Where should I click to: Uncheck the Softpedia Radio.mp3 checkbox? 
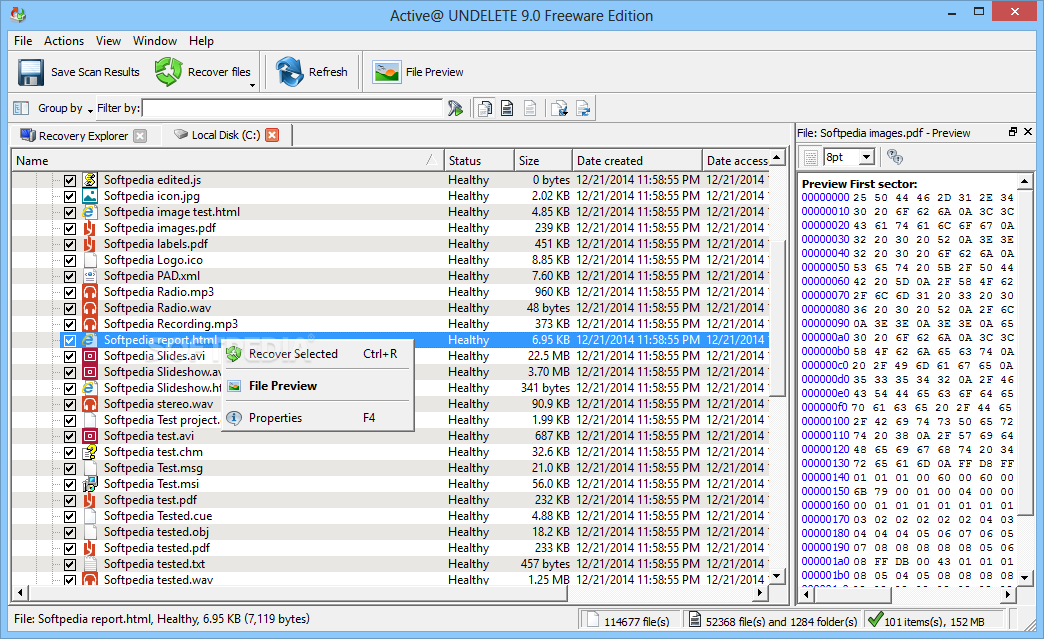[70, 292]
